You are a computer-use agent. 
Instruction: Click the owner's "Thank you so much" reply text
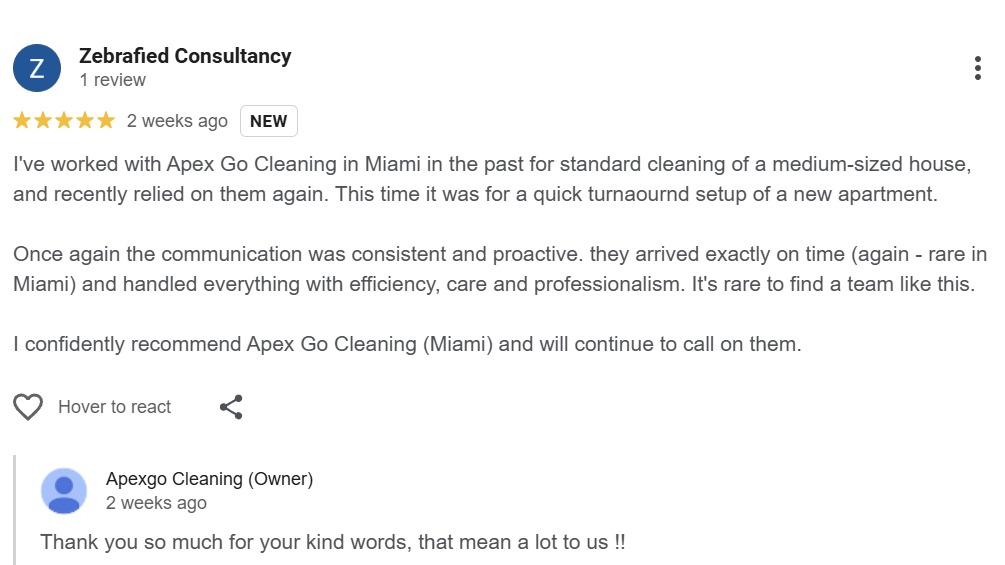coord(333,543)
